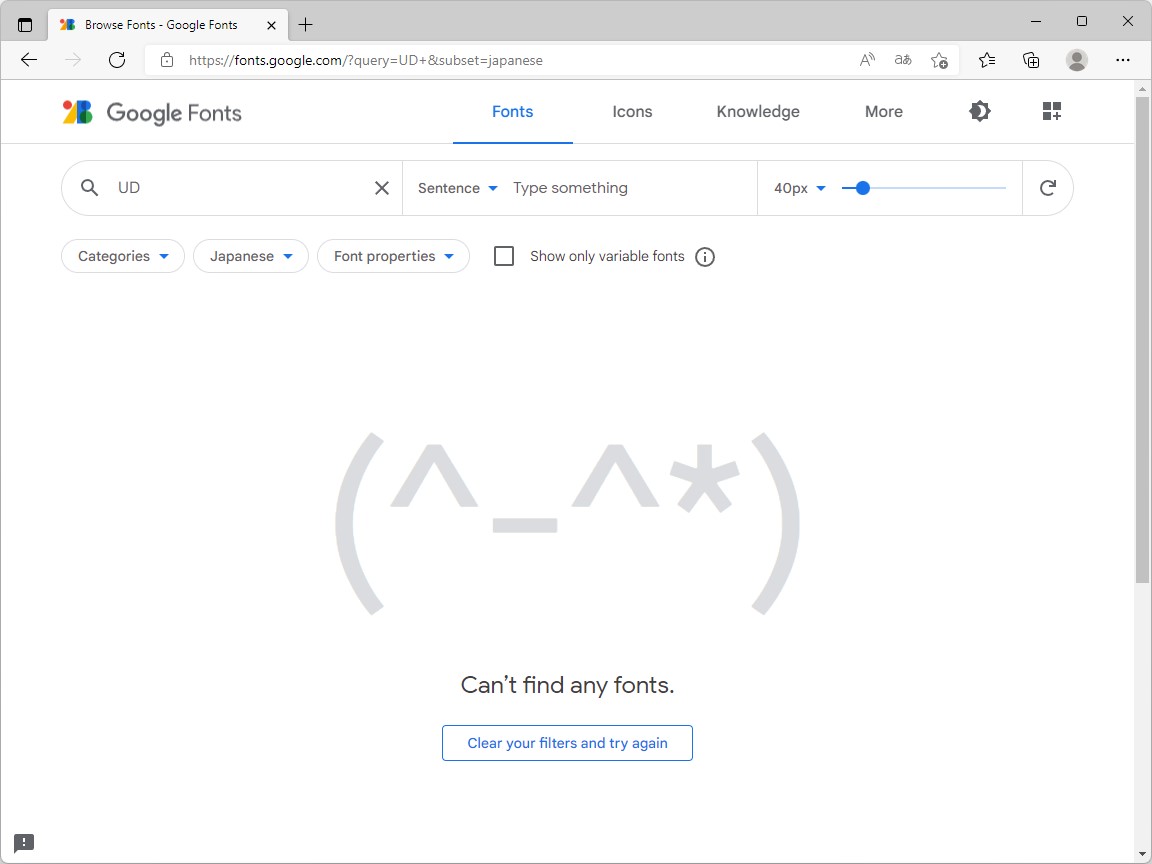Clear the search query with the X icon

pyautogui.click(x=381, y=187)
